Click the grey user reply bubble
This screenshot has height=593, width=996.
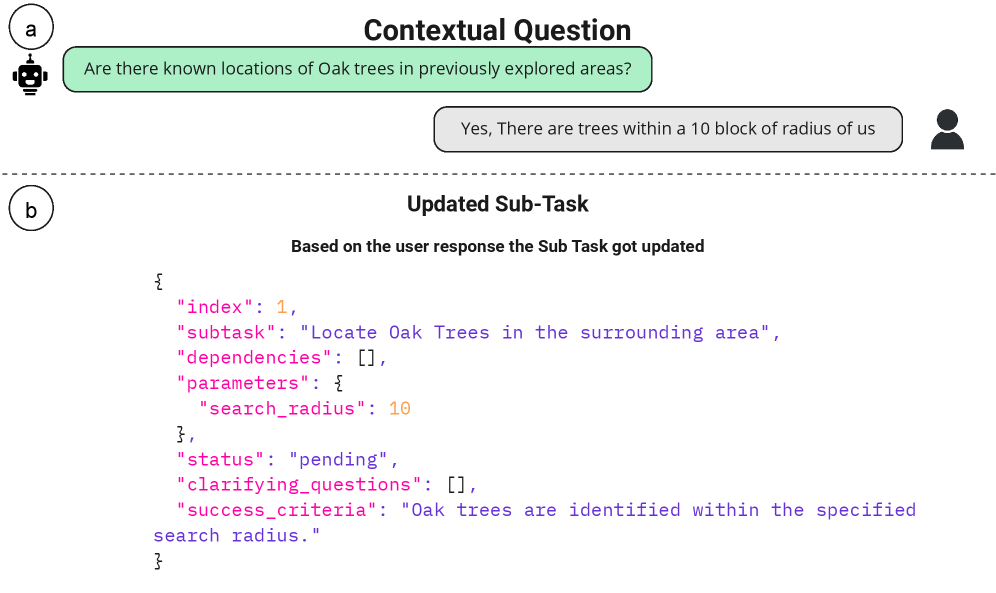click(667, 129)
